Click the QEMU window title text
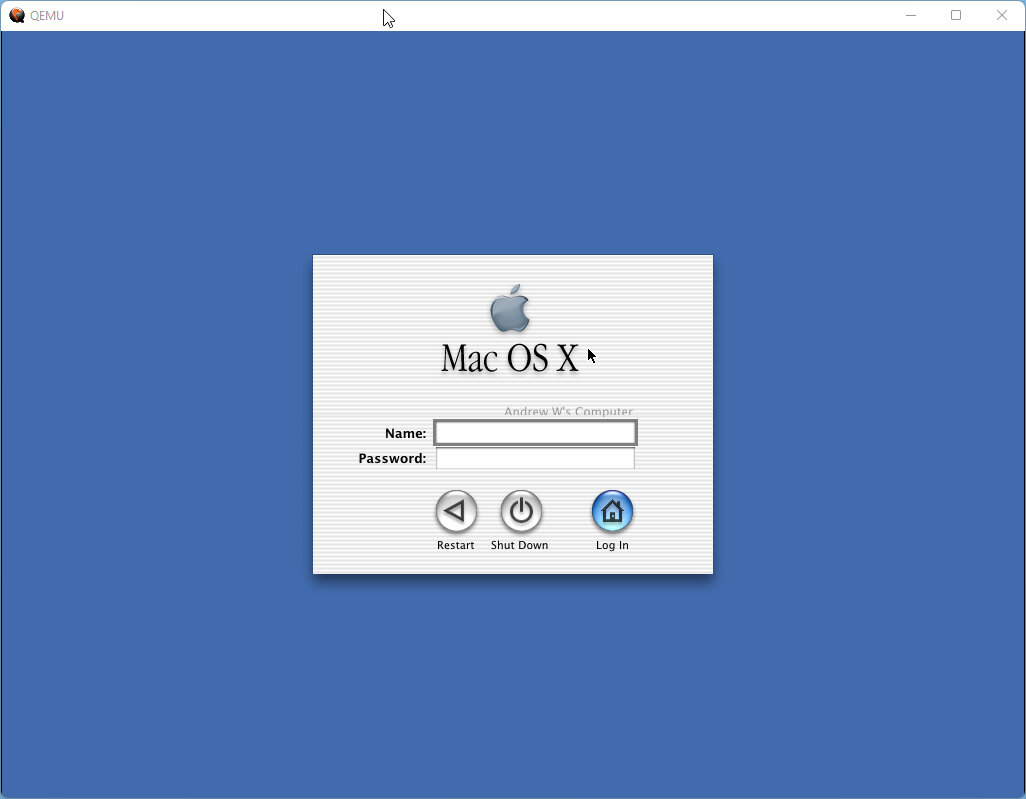This screenshot has width=1026, height=799. click(x=47, y=15)
